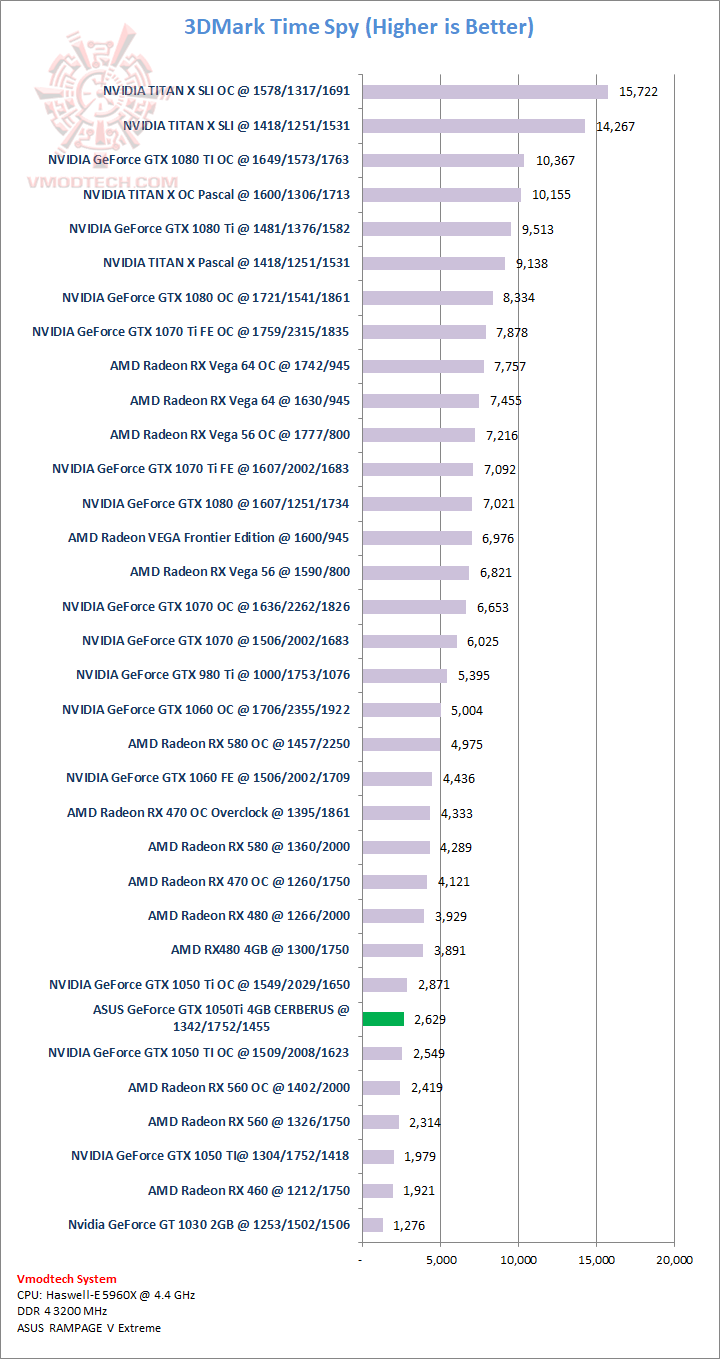Screen dimensions: 720x1359
Task: Click the 14,267 score label
Action: [x=615, y=127]
